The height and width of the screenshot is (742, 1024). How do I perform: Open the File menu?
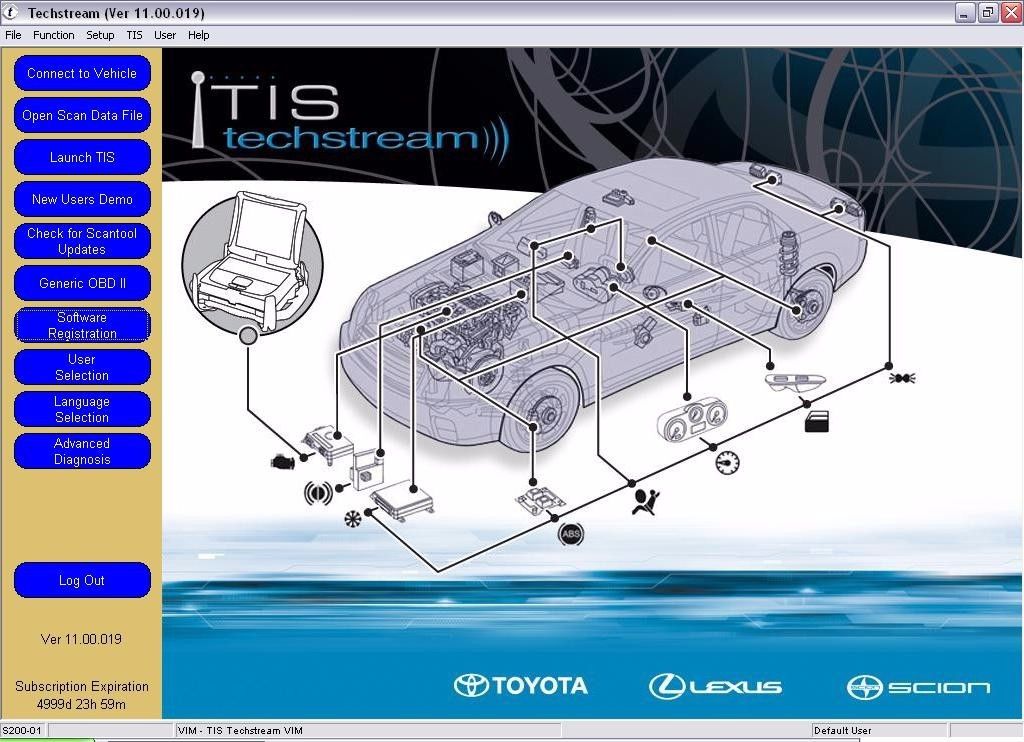click(x=13, y=35)
